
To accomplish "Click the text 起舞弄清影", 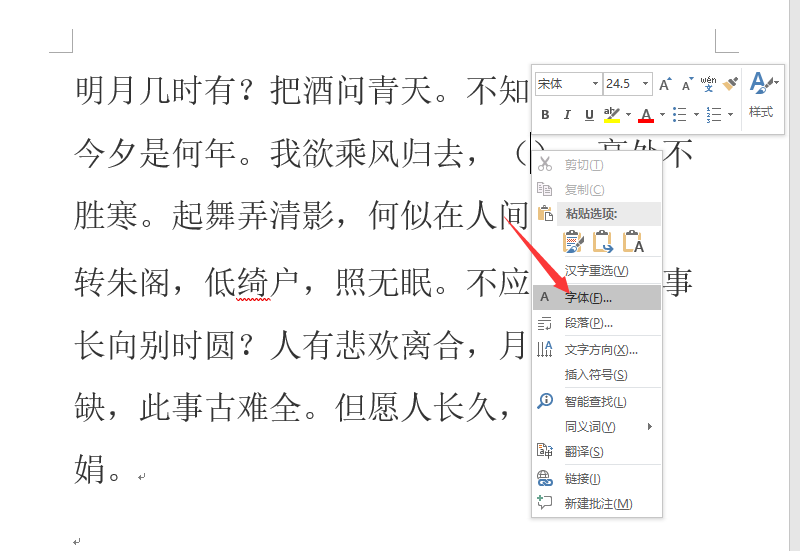I will point(254,215).
